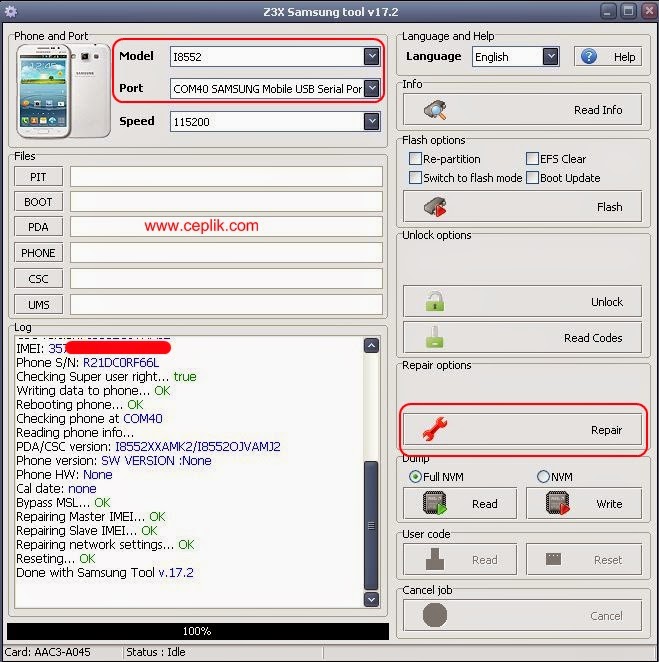Click the log scroll down arrow
659x662 pixels.
tap(371, 599)
